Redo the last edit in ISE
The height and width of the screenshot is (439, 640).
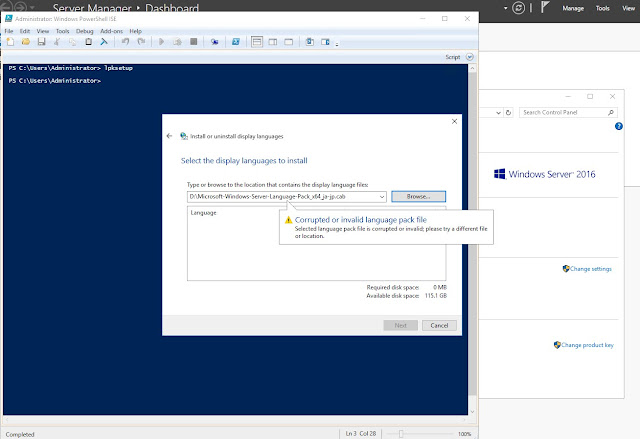tap(141, 42)
